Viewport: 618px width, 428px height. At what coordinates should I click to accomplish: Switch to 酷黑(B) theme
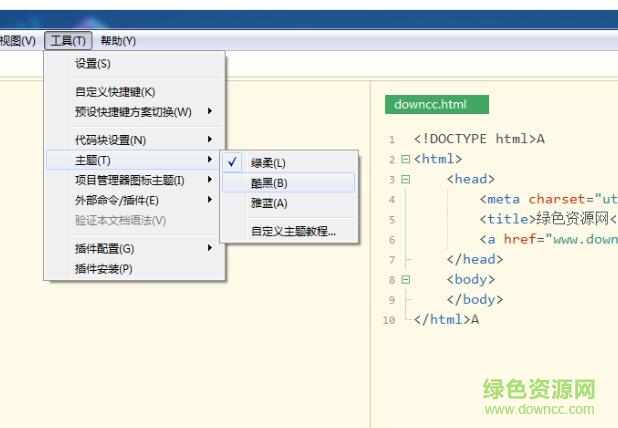point(268,183)
